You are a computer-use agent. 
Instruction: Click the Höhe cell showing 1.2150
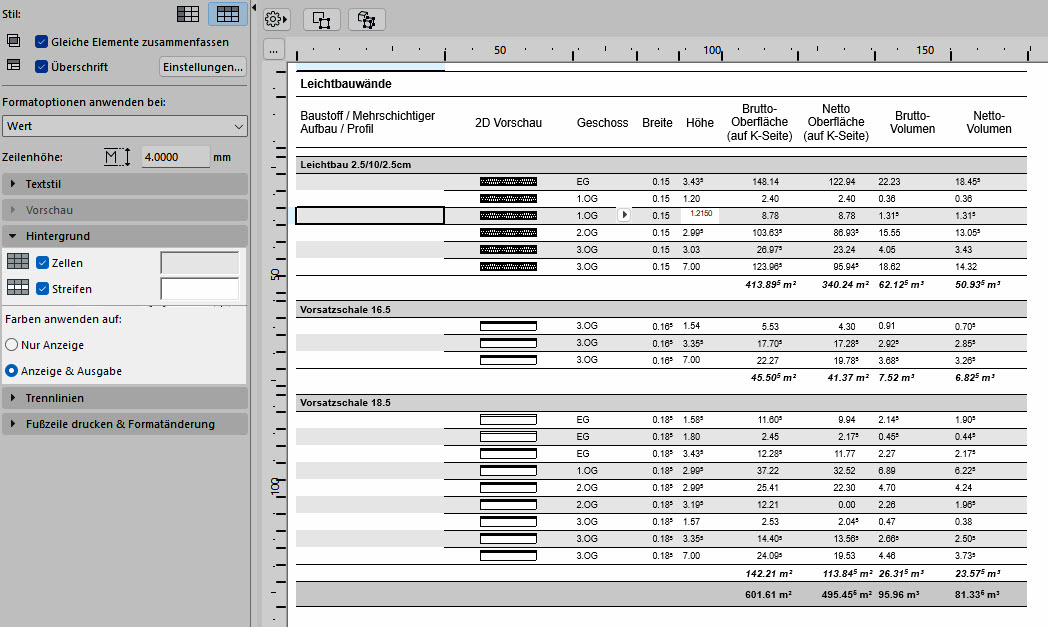pyautogui.click(x=700, y=214)
